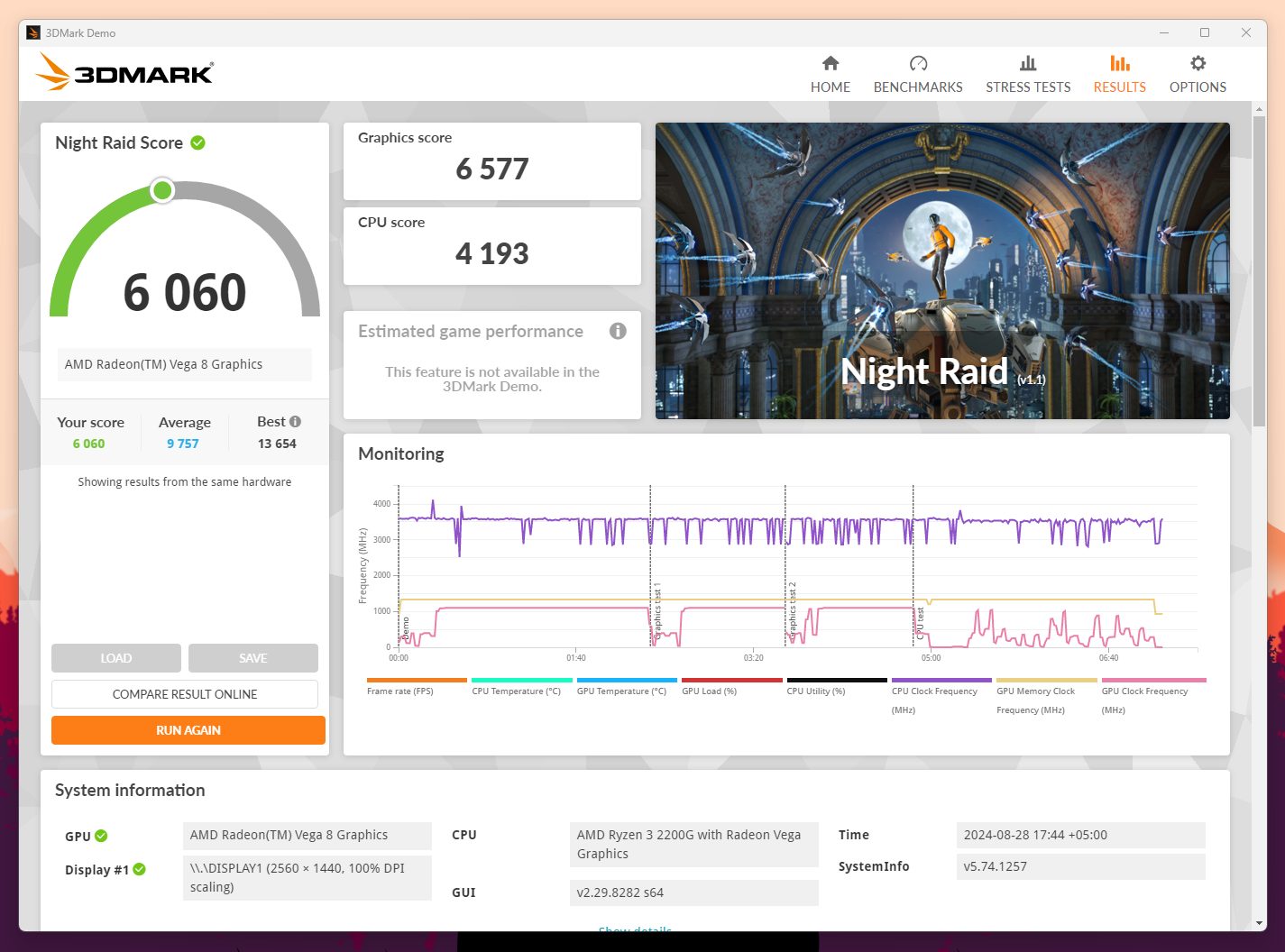Go to the HOME tab
Image resolution: width=1285 pixels, height=952 pixels.
(x=830, y=74)
